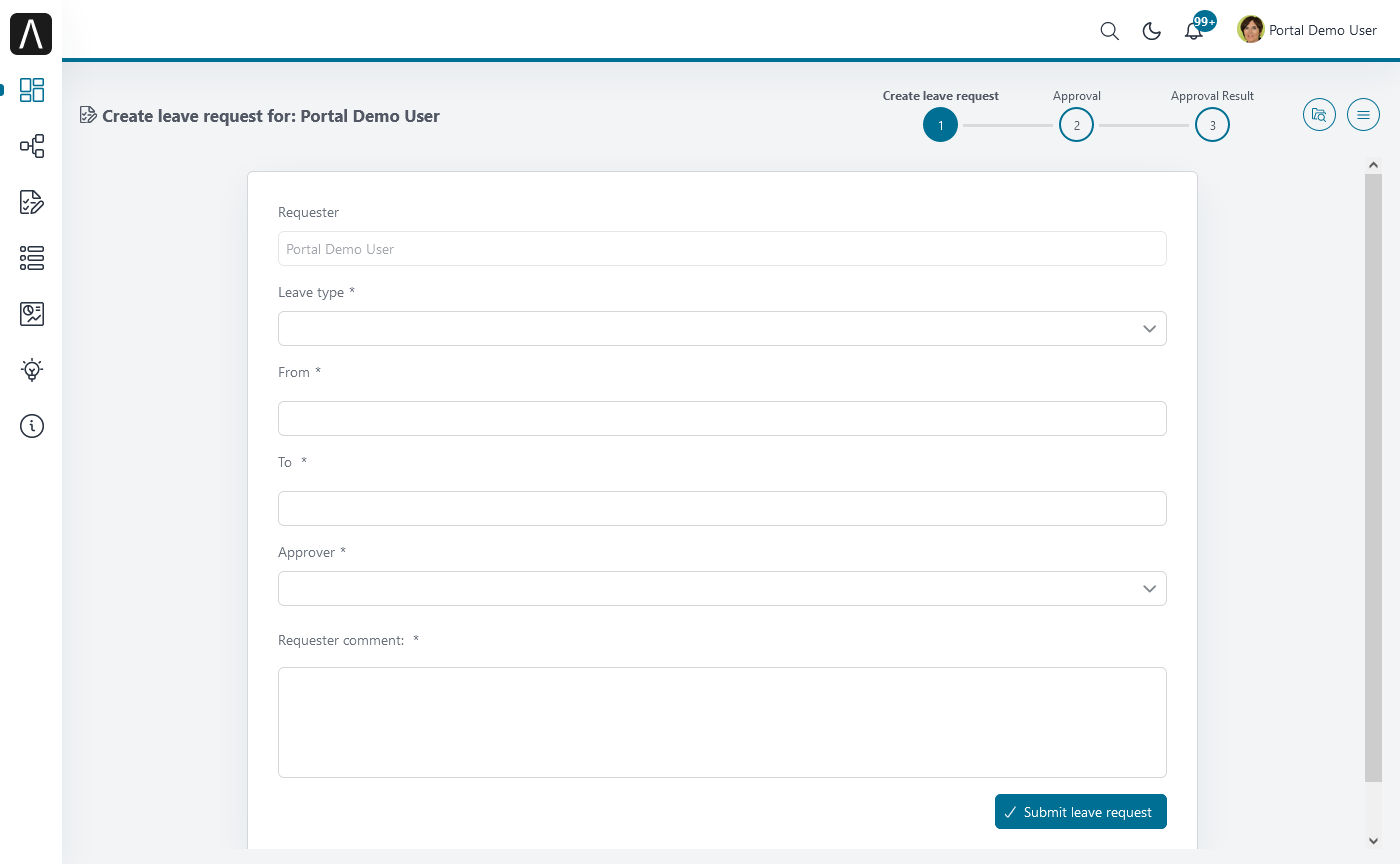
Task: Focus the Requester comment text area
Action: pyautogui.click(x=722, y=722)
